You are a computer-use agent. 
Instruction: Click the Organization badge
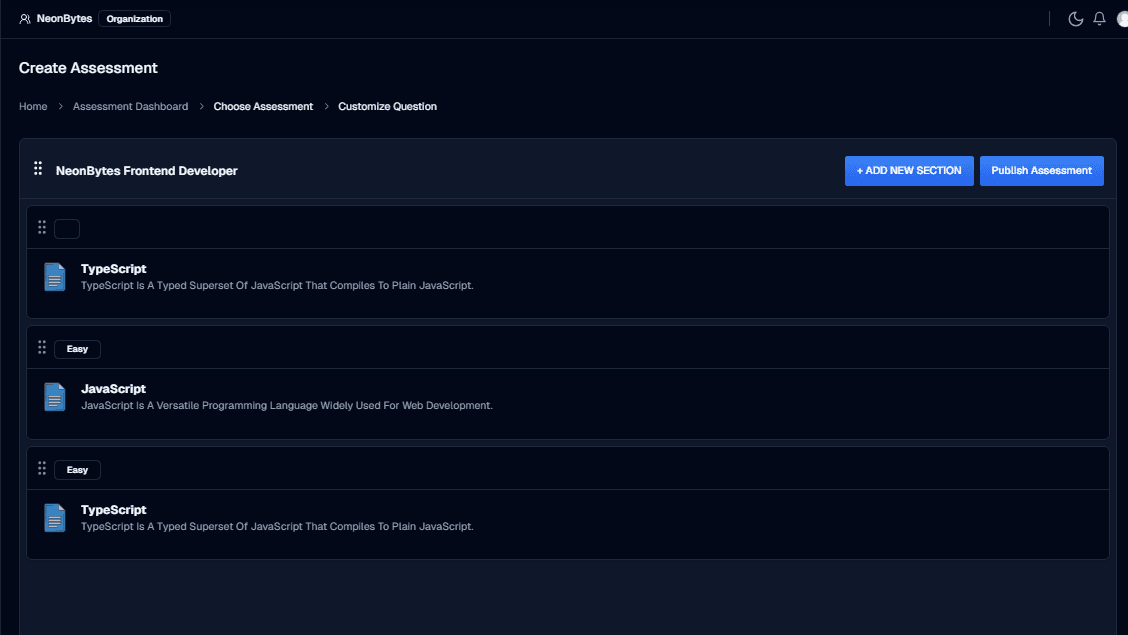pyautogui.click(x=135, y=19)
